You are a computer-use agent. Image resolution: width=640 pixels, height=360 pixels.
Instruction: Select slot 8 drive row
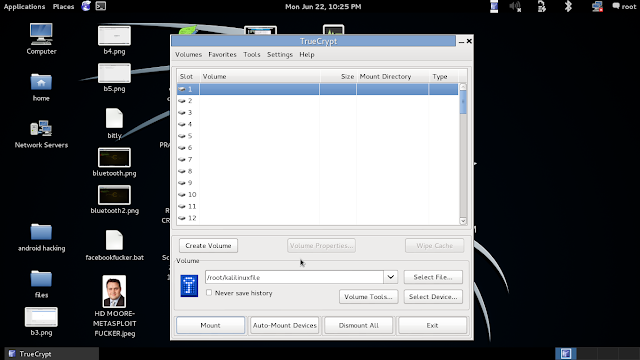click(x=318, y=171)
